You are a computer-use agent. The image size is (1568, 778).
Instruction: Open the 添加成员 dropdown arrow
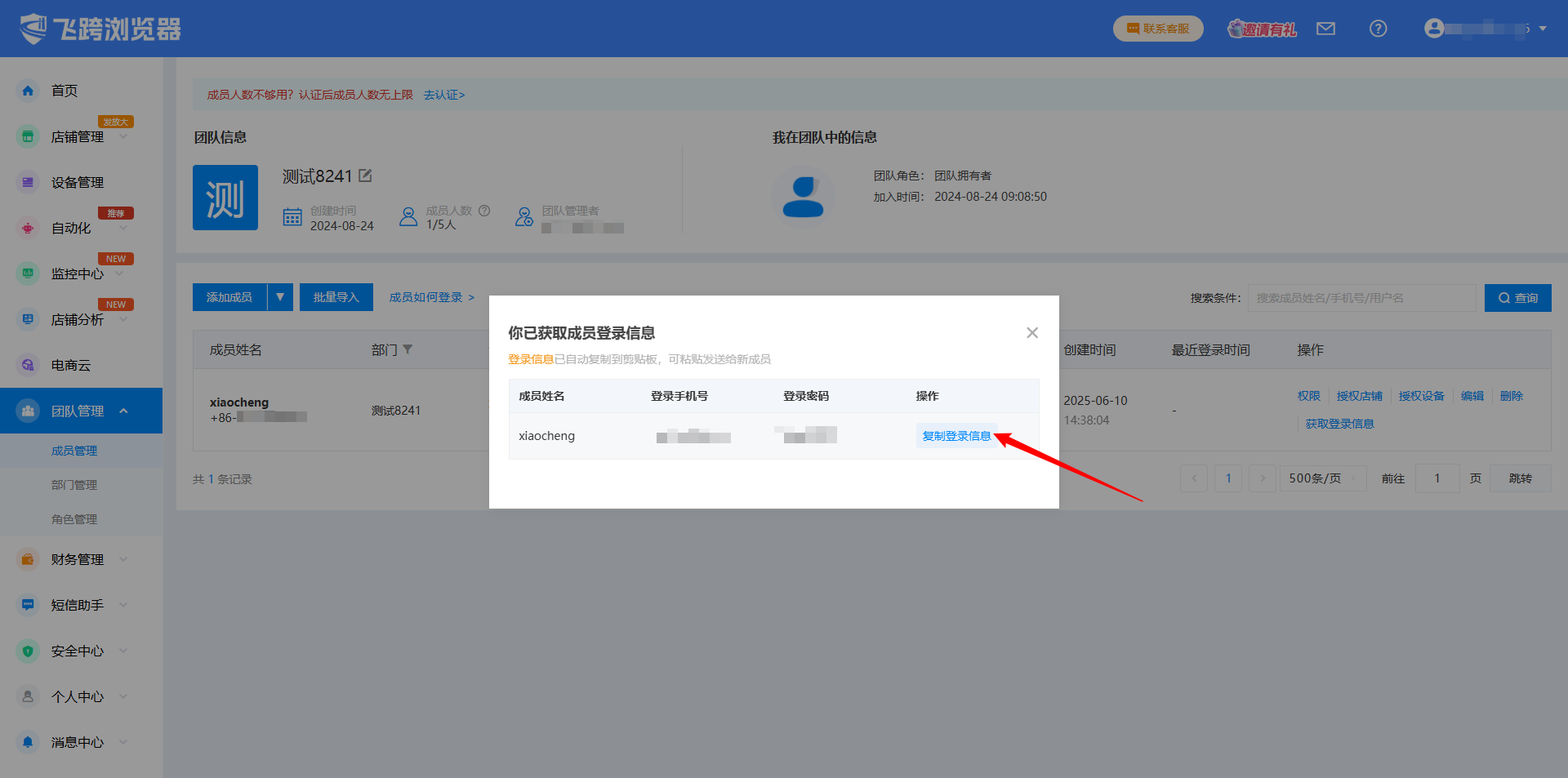(280, 297)
